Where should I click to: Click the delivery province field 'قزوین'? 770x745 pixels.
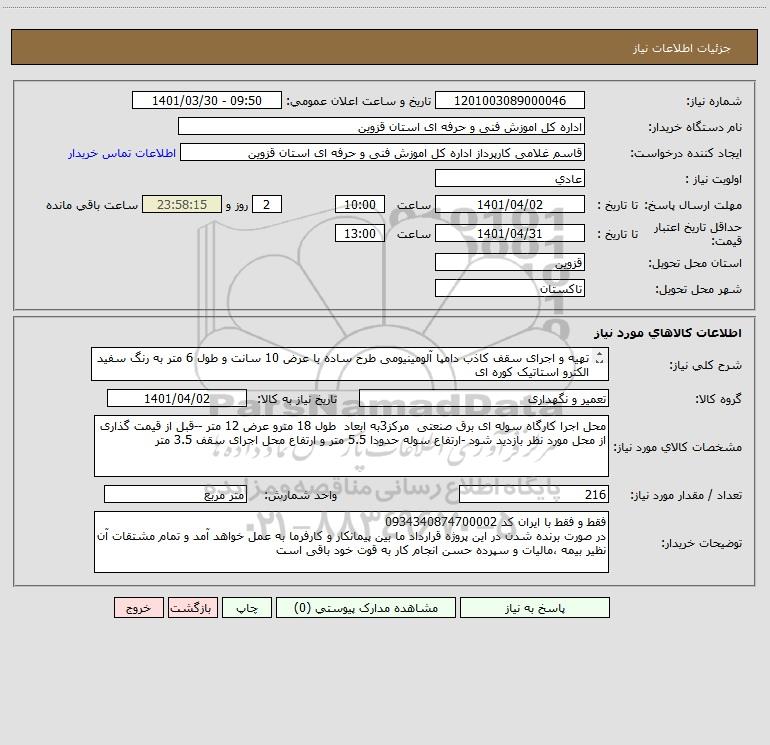pyautogui.click(x=510, y=262)
